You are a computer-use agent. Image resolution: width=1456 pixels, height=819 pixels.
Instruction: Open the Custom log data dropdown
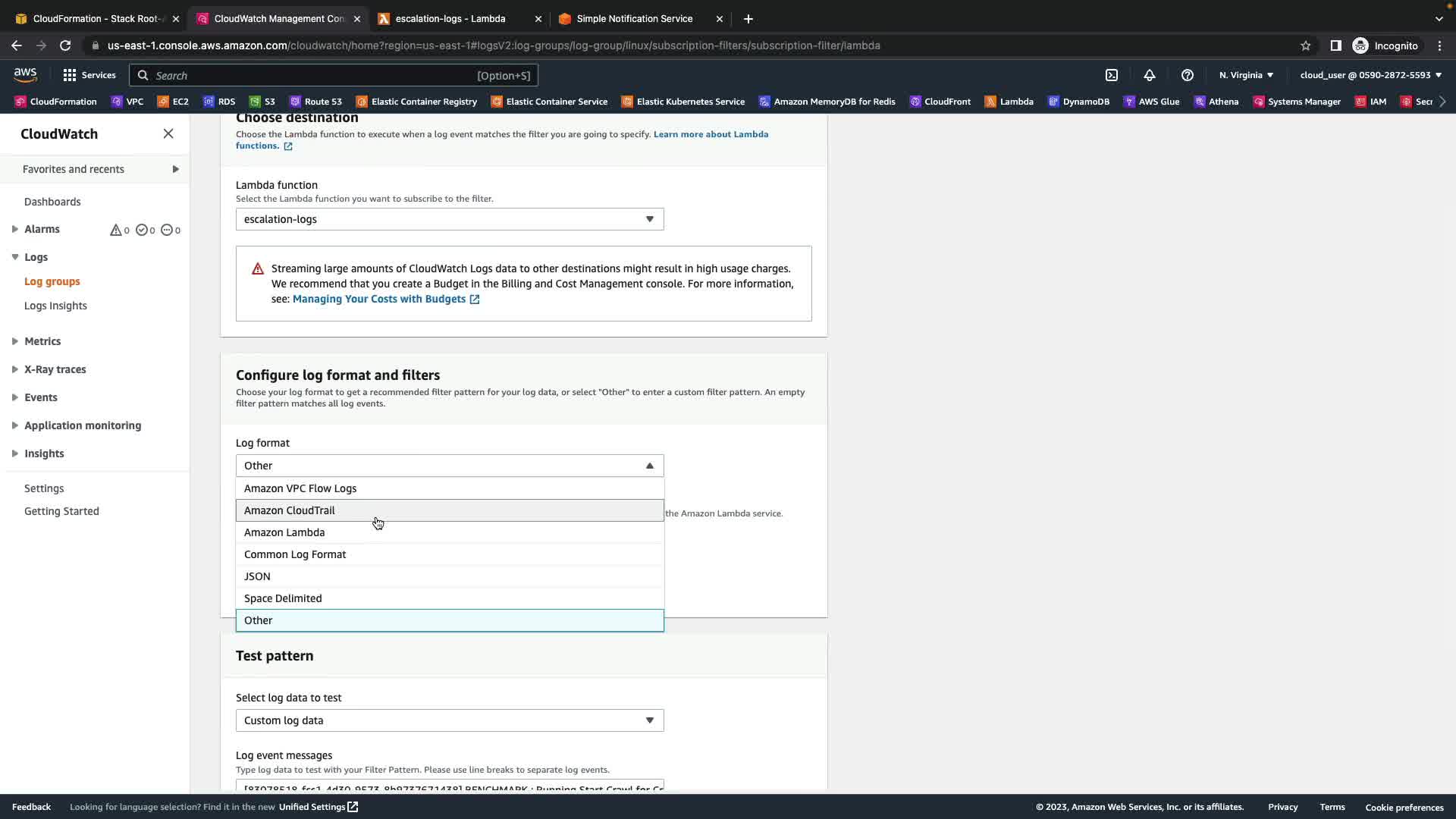coord(449,720)
